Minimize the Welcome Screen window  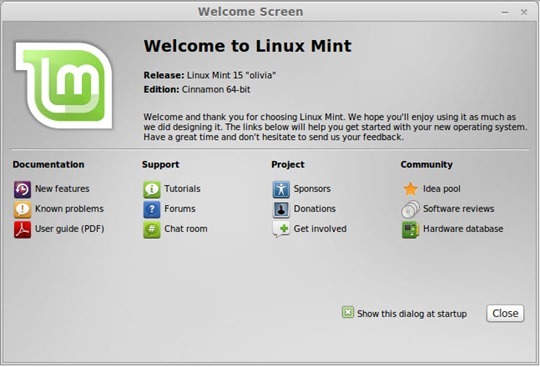tap(505, 12)
